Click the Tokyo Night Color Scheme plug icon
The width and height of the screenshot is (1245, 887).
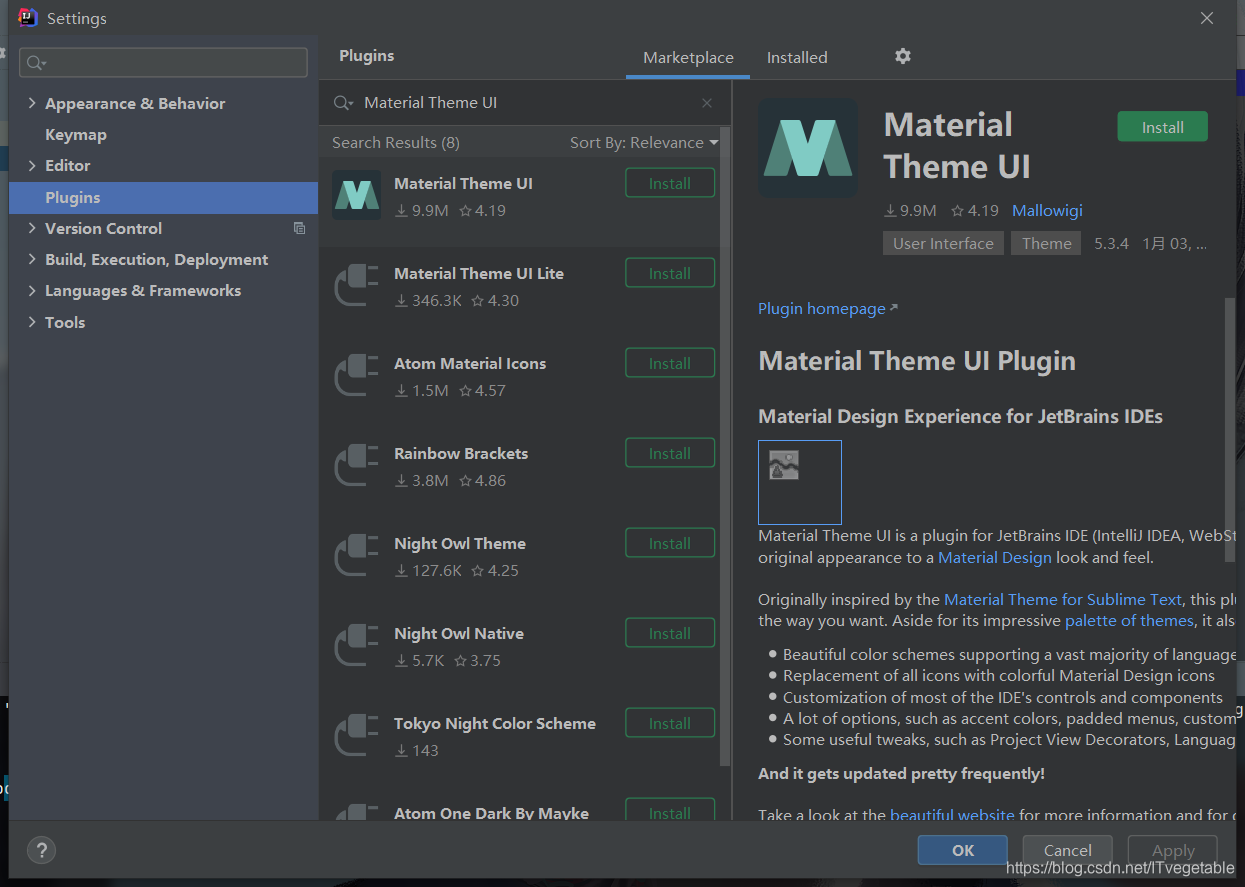pyautogui.click(x=356, y=735)
